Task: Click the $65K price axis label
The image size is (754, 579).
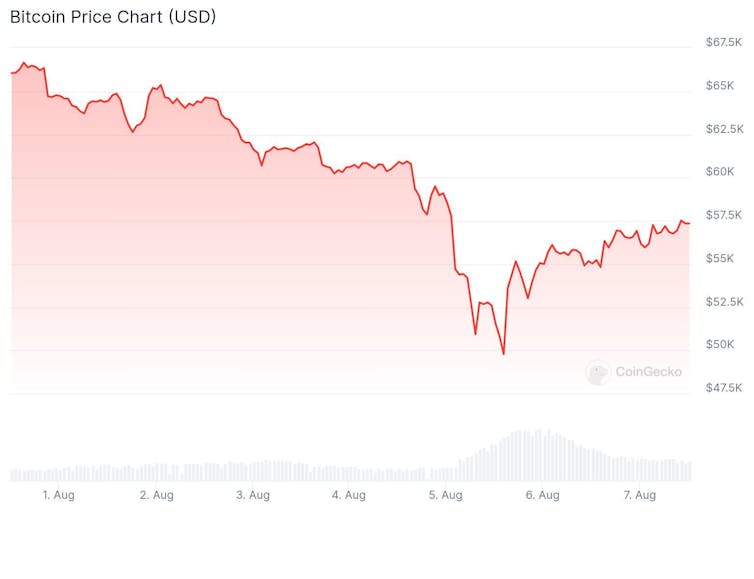Action: pos(720,86)
